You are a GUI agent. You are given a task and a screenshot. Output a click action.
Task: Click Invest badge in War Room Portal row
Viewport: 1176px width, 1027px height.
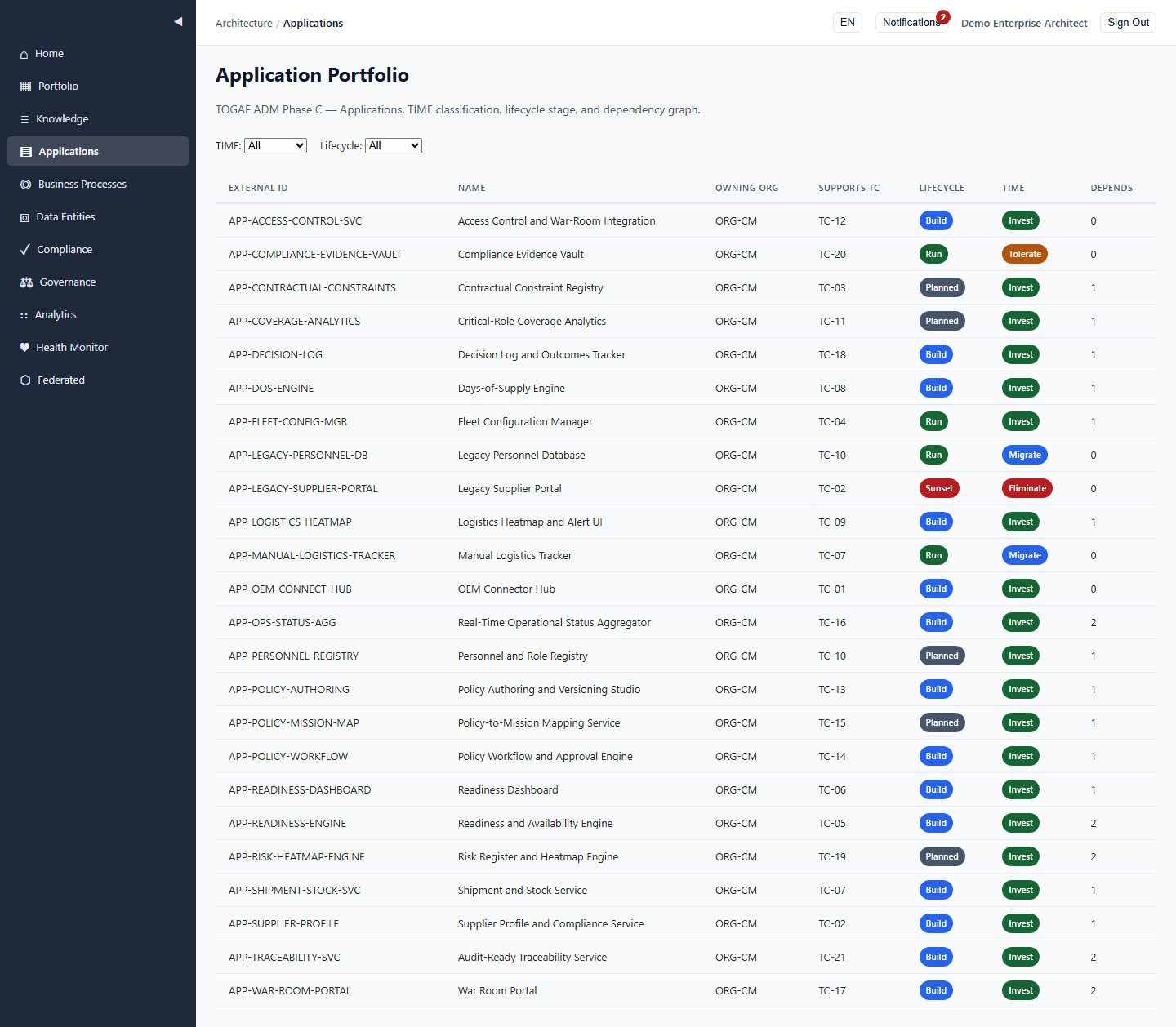pyautogui.click(x=1021, y=991)
